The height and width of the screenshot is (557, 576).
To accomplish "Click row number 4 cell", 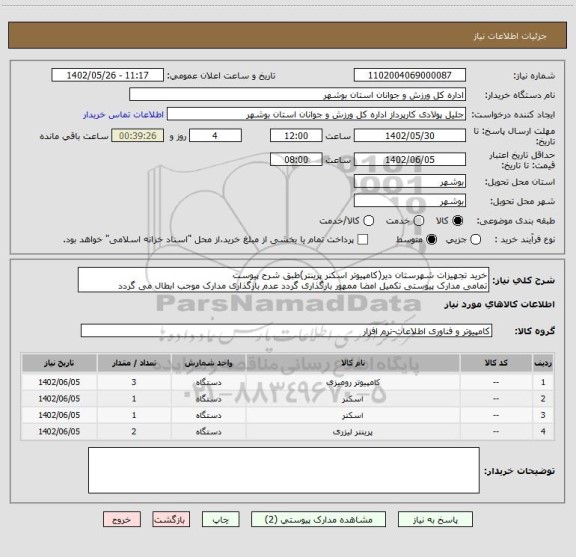I will click(543, 432).
